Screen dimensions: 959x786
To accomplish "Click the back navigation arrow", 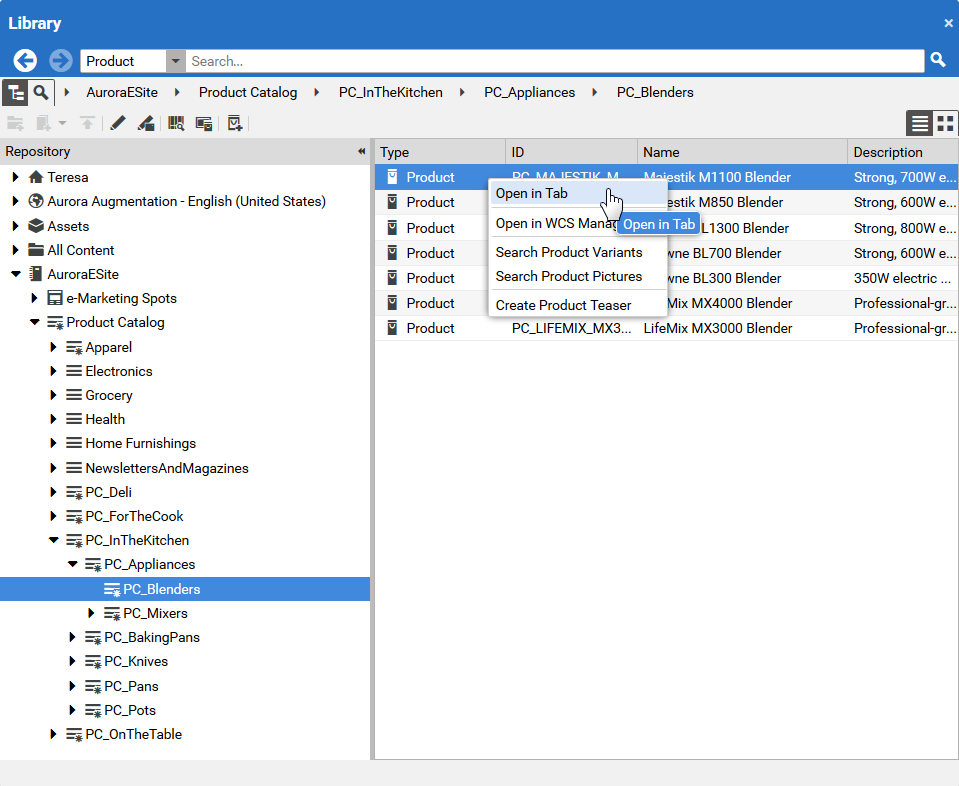I will pyautogui.click(x=24, y=61).
